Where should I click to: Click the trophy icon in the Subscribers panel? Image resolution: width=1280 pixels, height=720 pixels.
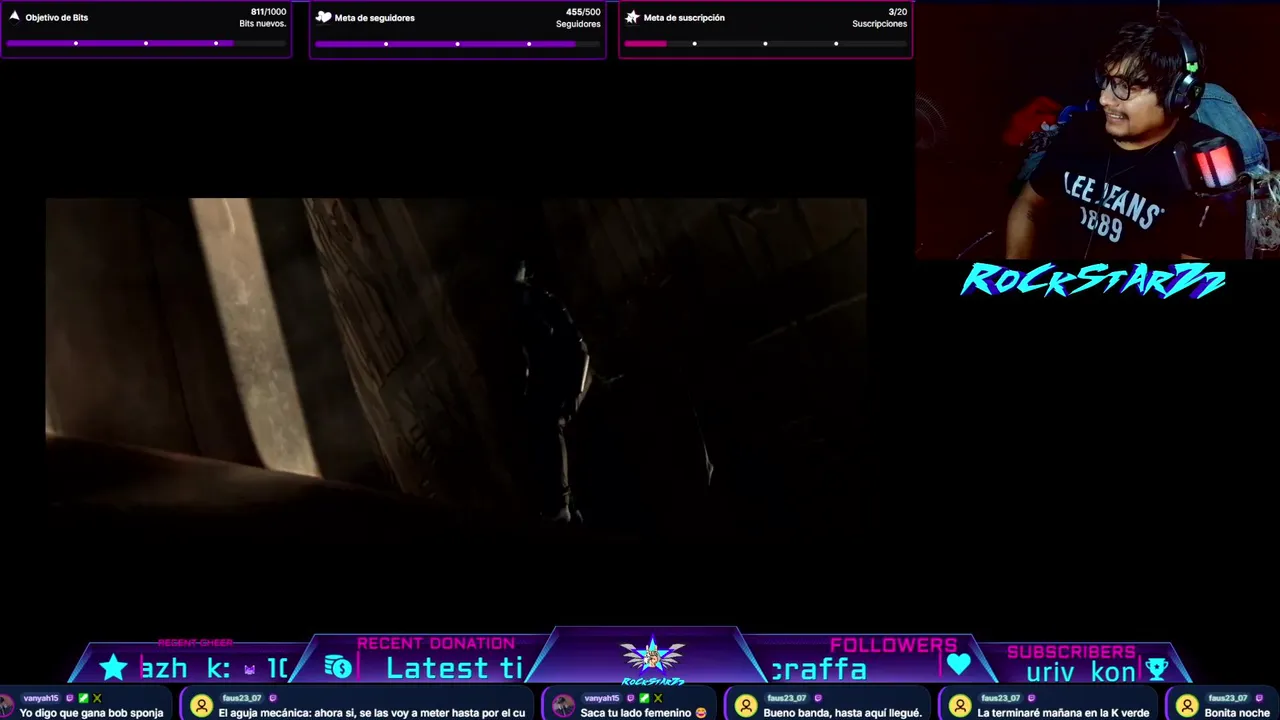[1156, 668]
